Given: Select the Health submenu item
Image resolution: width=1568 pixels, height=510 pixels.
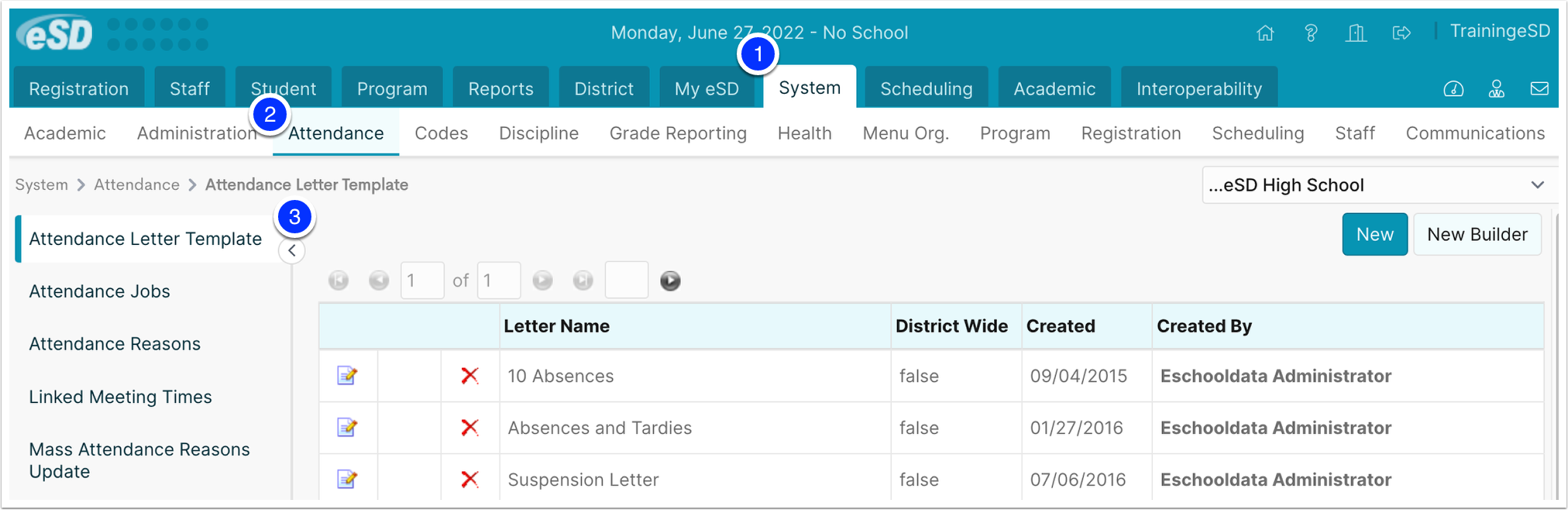Looking at the screenshot, I should coord(805,133).
